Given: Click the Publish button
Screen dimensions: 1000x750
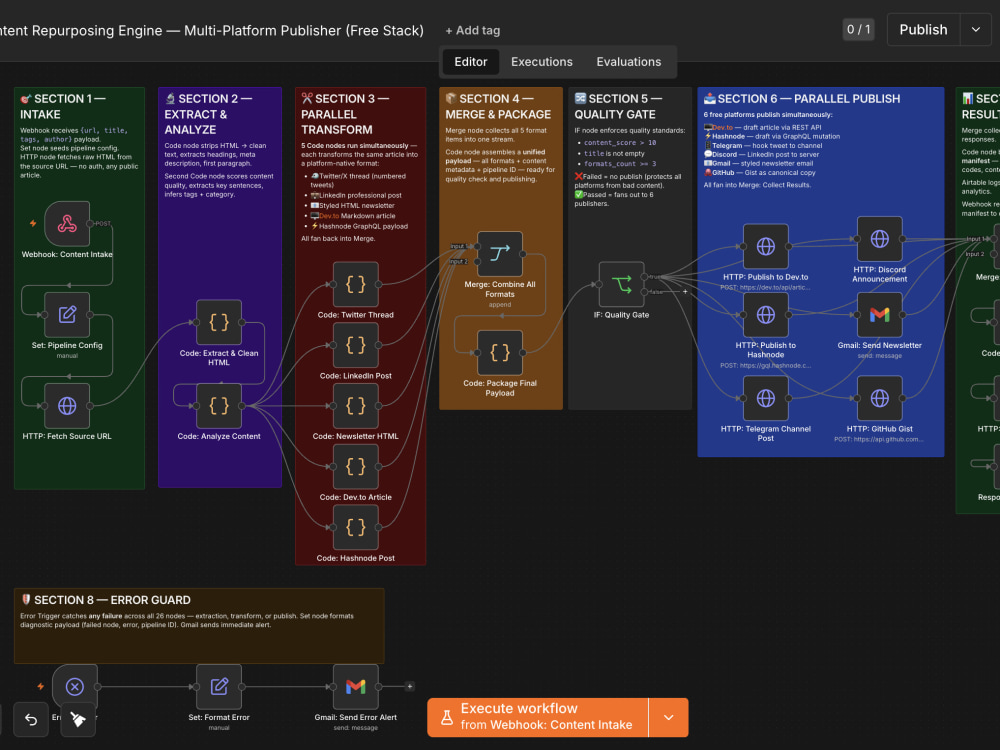Looking at the screenshot, I should [x=923, y=30].
